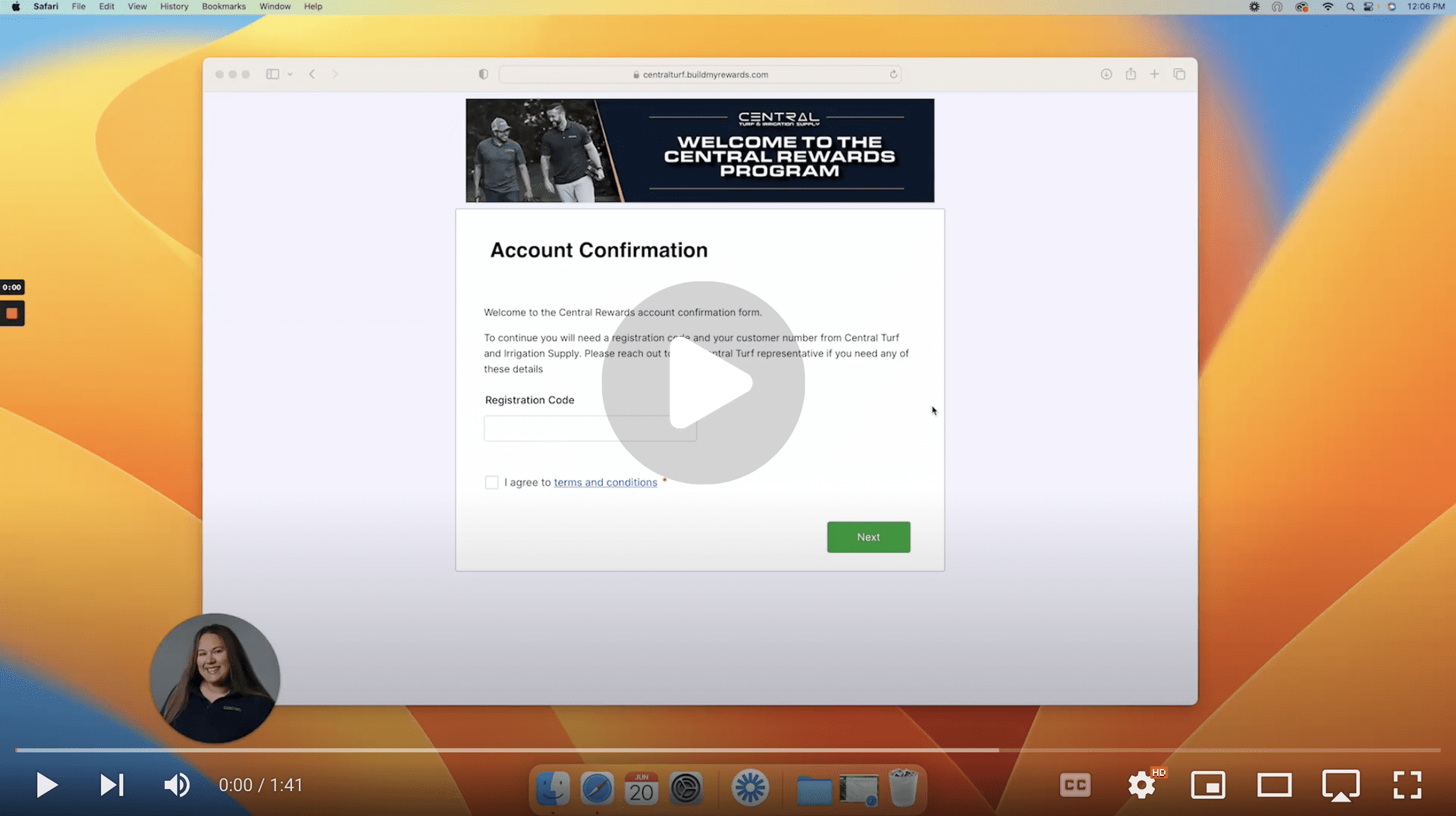1456x816 pixels.
Task: Click the play button in the video controls
Action: [x=46, y=785]
